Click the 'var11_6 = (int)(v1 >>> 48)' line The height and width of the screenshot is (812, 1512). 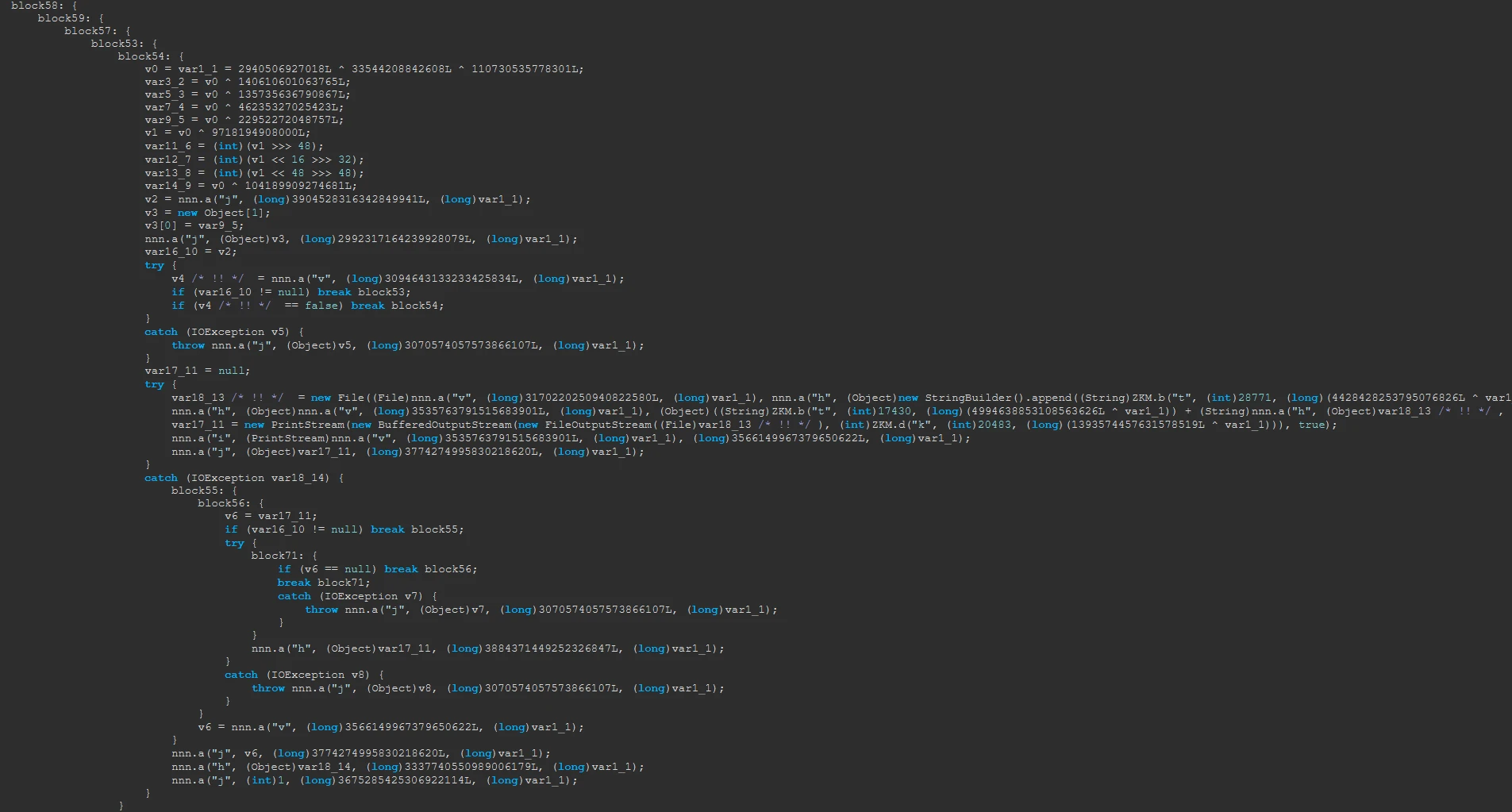click(234, 146)
